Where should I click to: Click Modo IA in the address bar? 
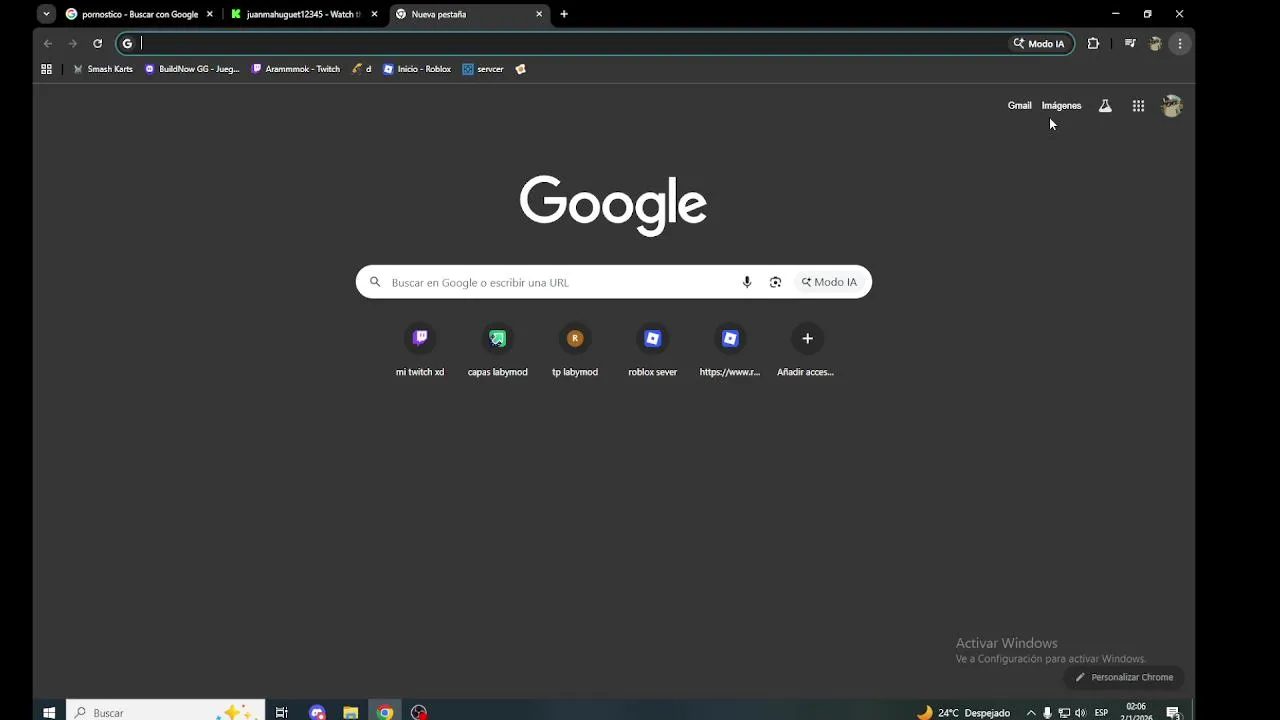point(1039,43)
